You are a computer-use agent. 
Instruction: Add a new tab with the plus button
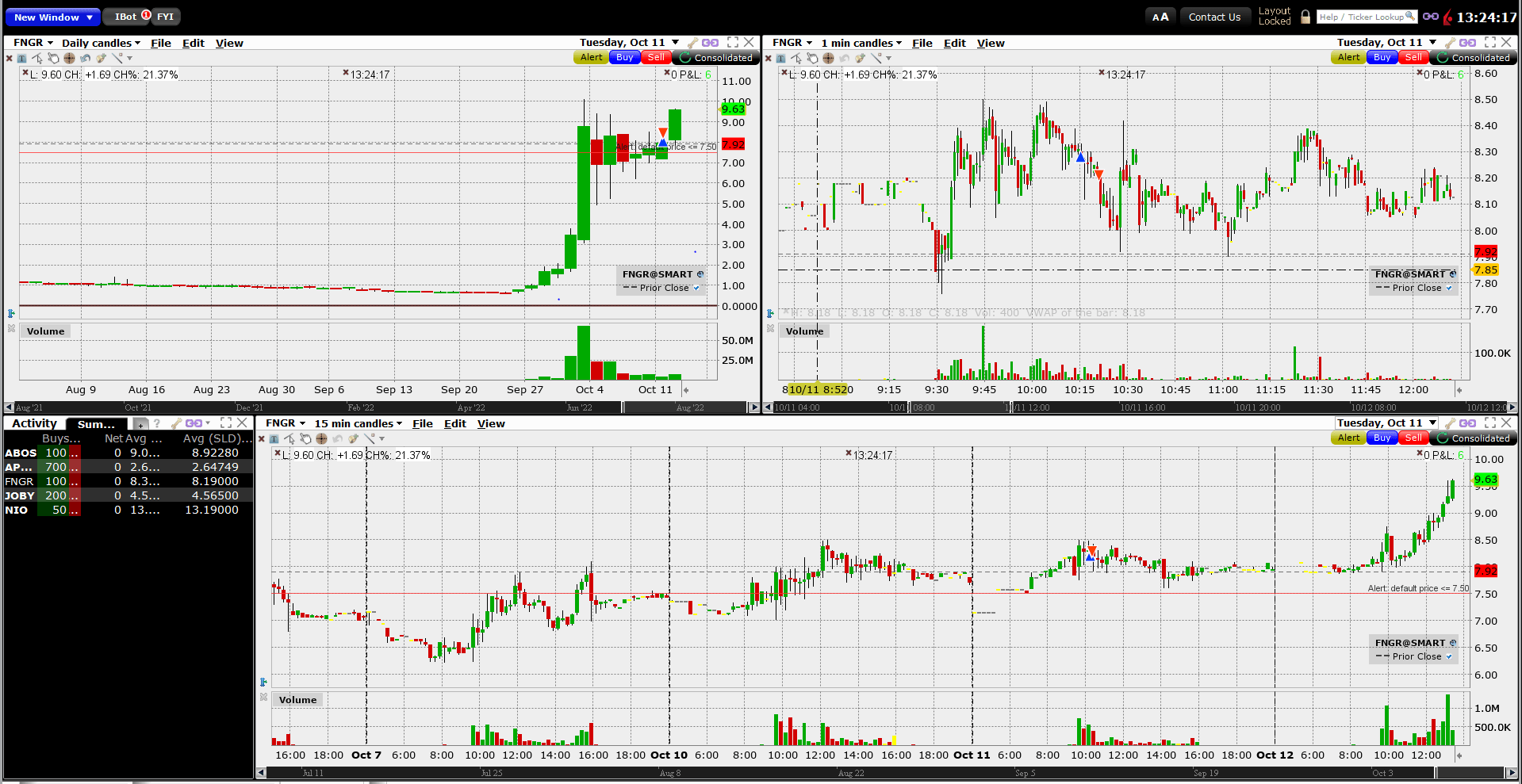click(140, 424)
